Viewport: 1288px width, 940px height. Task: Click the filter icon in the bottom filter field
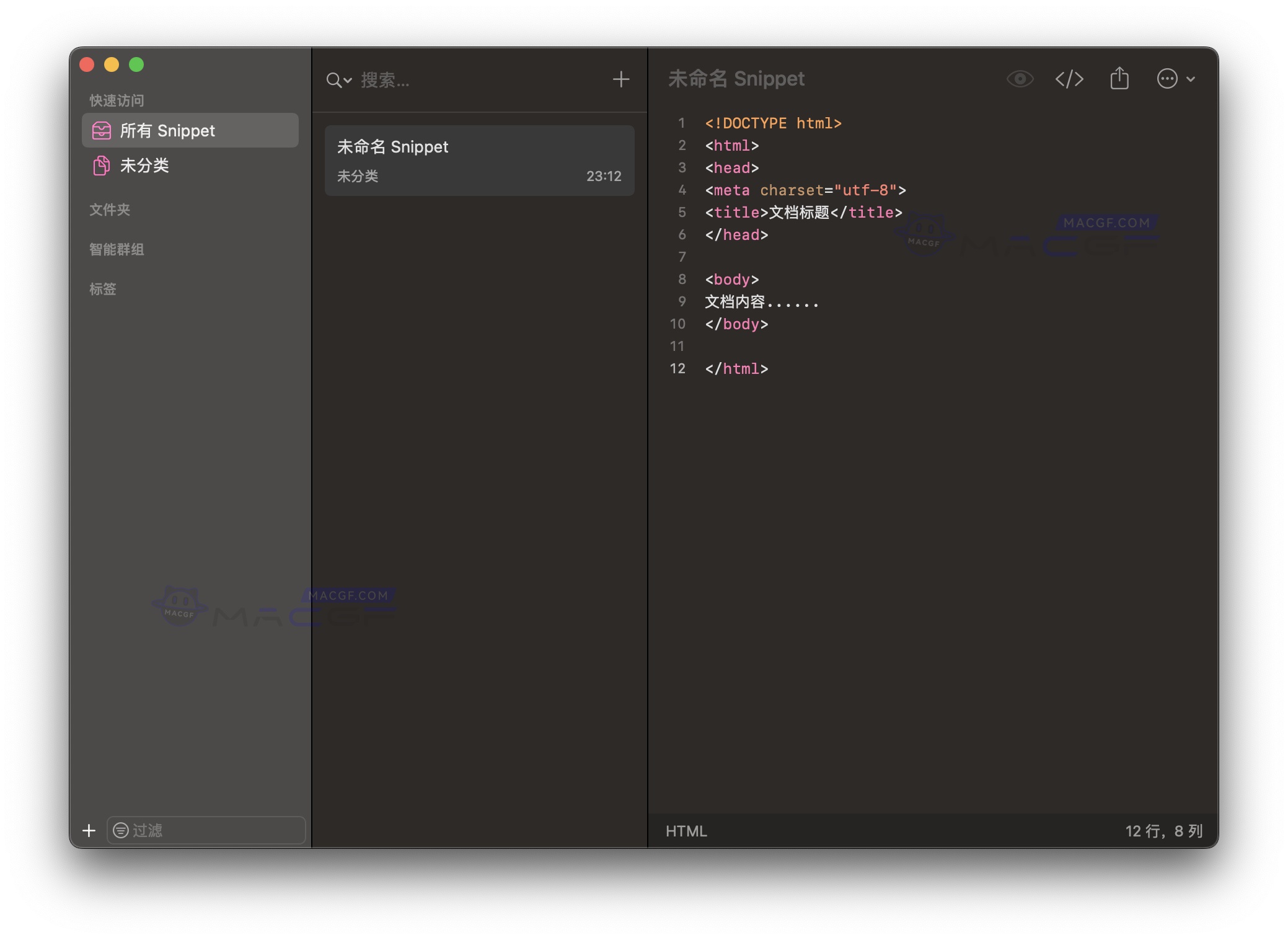121,830
